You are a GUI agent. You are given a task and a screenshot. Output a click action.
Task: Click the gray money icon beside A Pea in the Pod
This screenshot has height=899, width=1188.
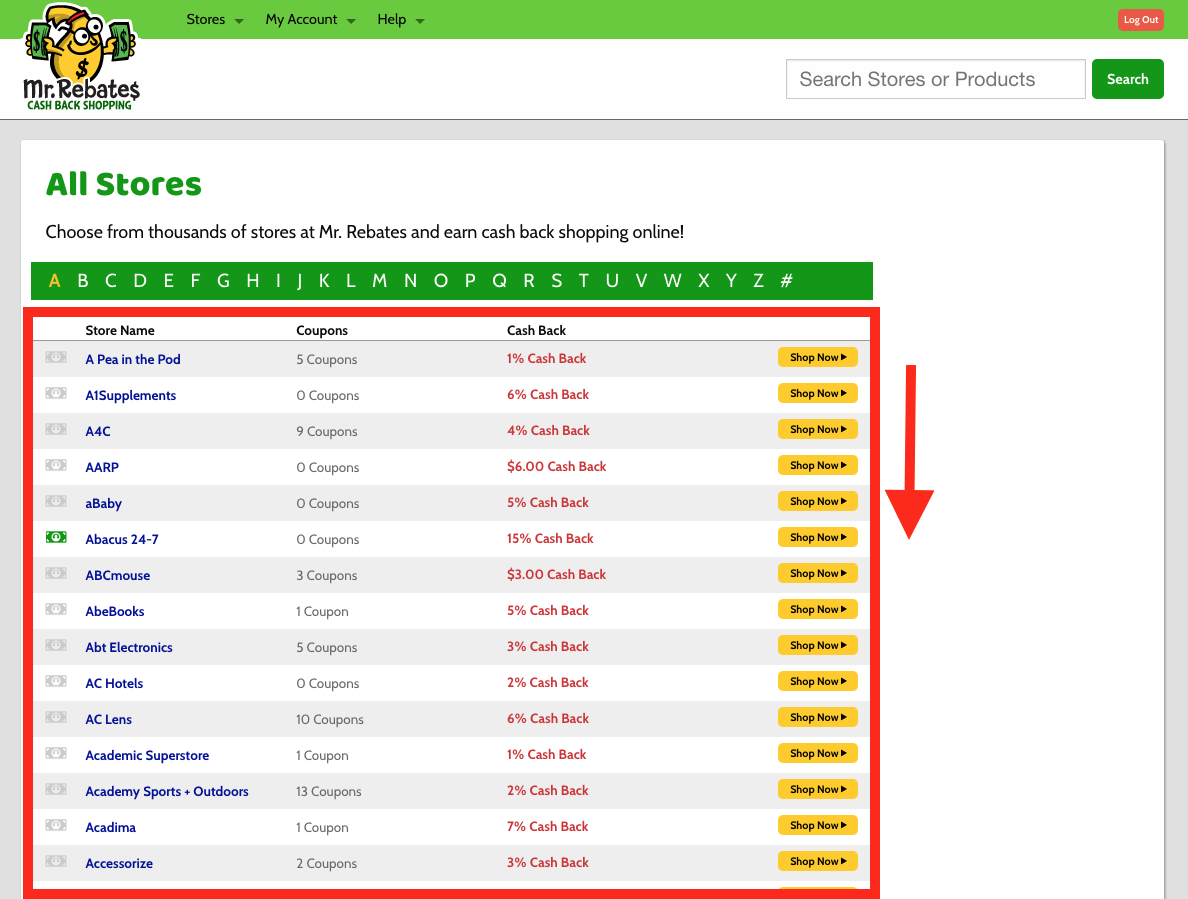click(x=56, y=358)
